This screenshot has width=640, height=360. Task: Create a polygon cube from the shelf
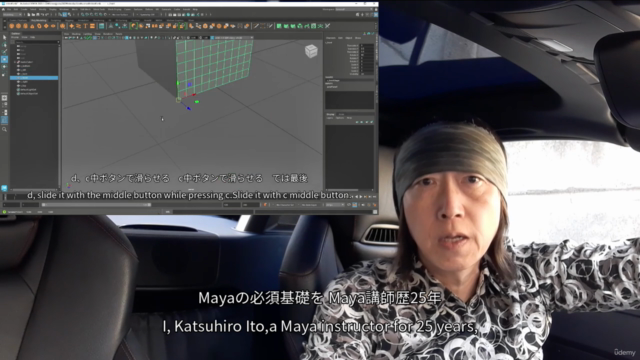[18, 26]
